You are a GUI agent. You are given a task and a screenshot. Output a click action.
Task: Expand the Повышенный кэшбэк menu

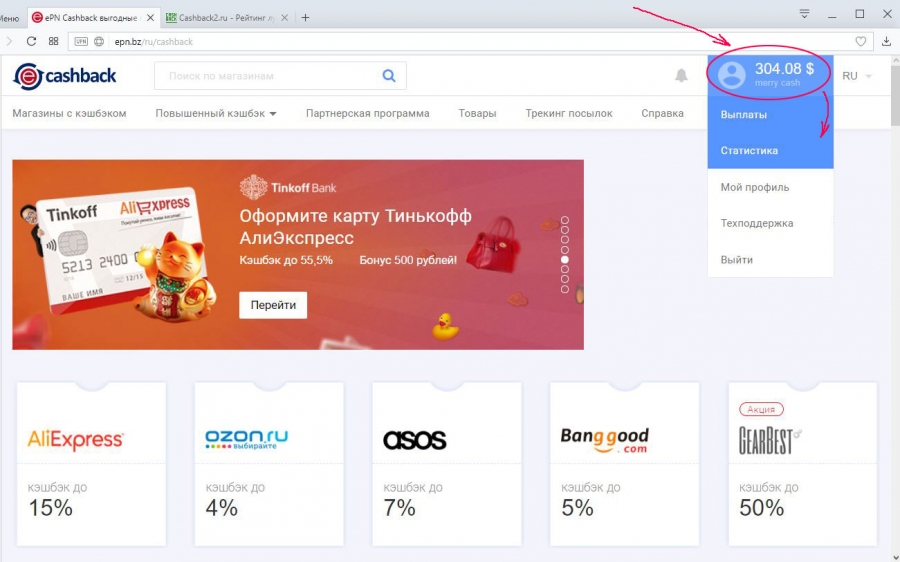[x=216, y=113]
